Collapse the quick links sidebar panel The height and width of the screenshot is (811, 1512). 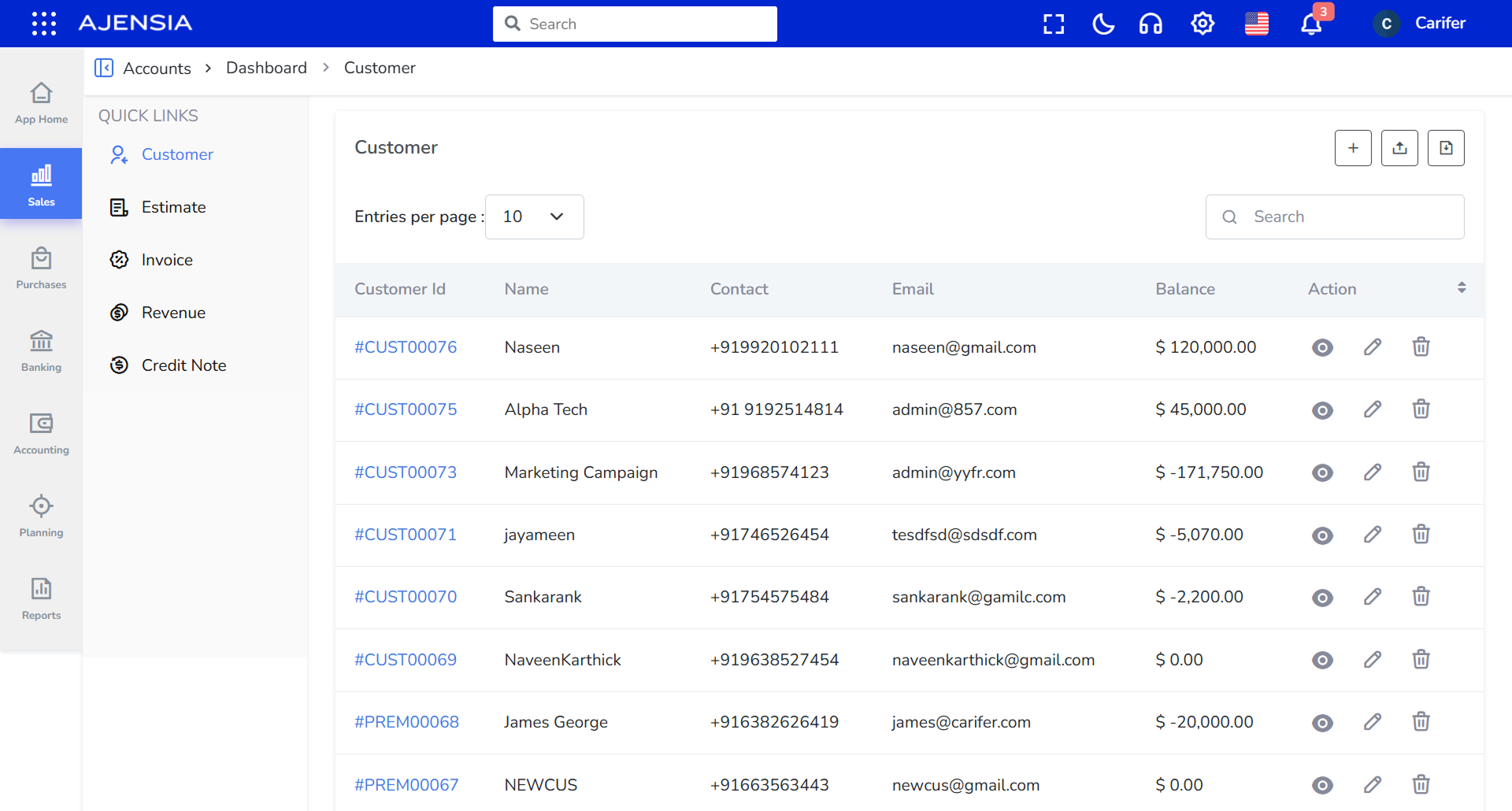point(104,68)
